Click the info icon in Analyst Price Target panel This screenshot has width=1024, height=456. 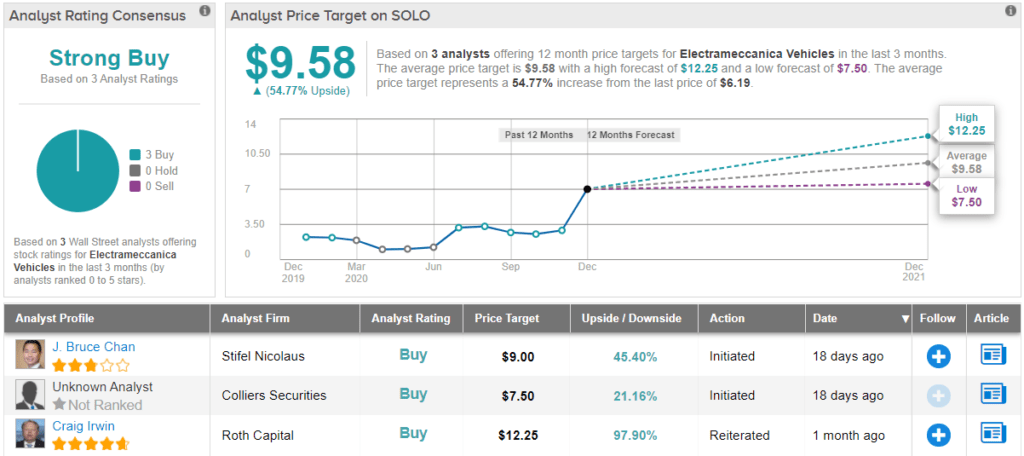(x=1009, y=11)
